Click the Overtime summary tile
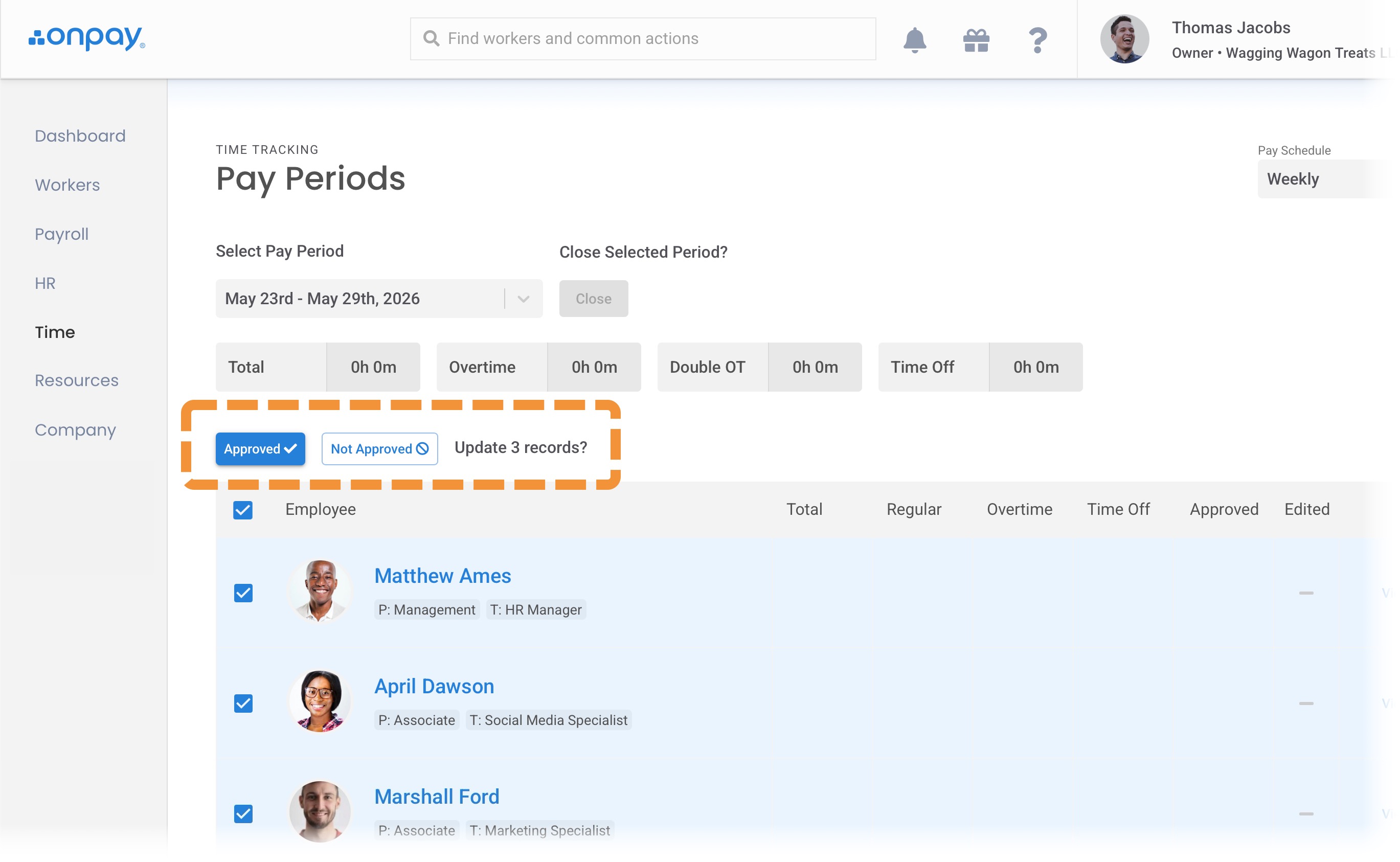Image resolution: width=1400 pixels, height=862 pixels. (539, 367)
